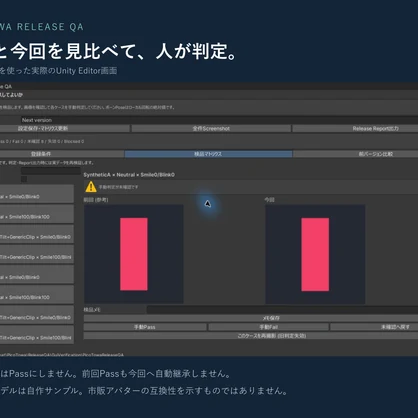Click the Release Report出力 button
This screenshot has height=418, width=418.
(355, 128)
